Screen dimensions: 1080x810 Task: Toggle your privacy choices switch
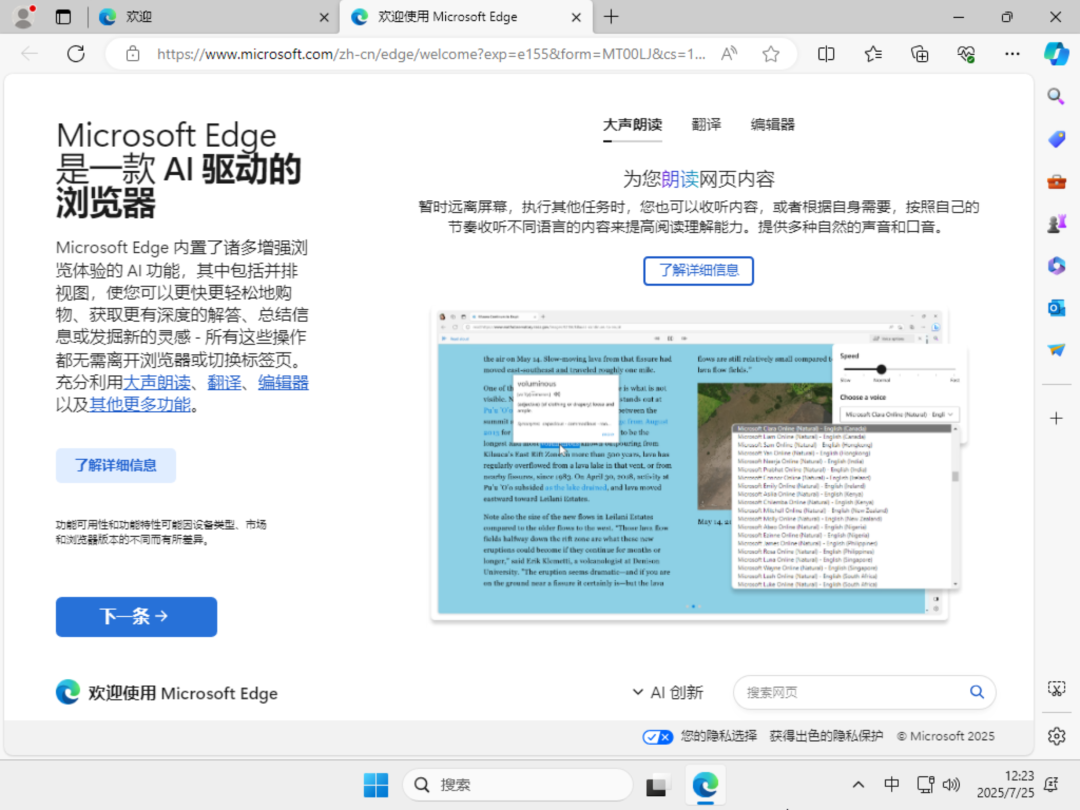tap(657, 737)
